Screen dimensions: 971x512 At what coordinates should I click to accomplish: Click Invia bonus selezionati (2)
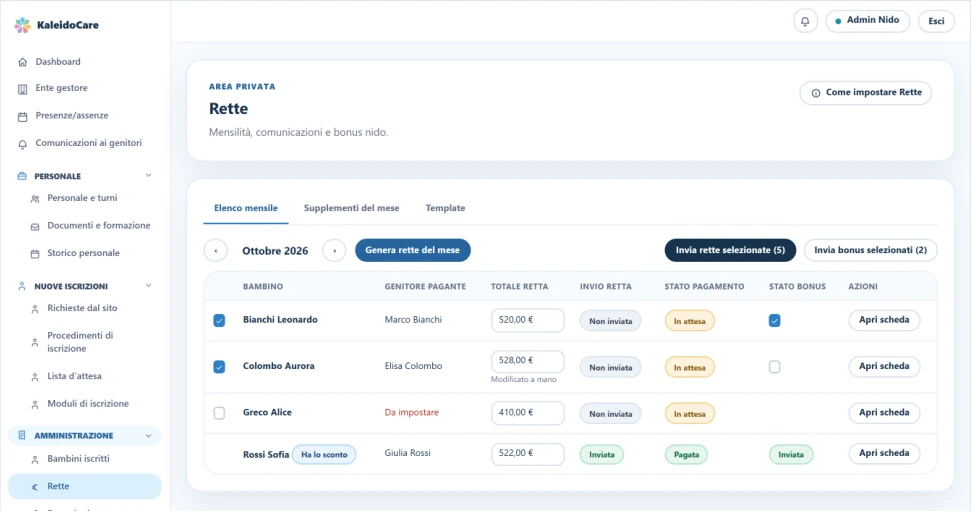click(870, 250)
